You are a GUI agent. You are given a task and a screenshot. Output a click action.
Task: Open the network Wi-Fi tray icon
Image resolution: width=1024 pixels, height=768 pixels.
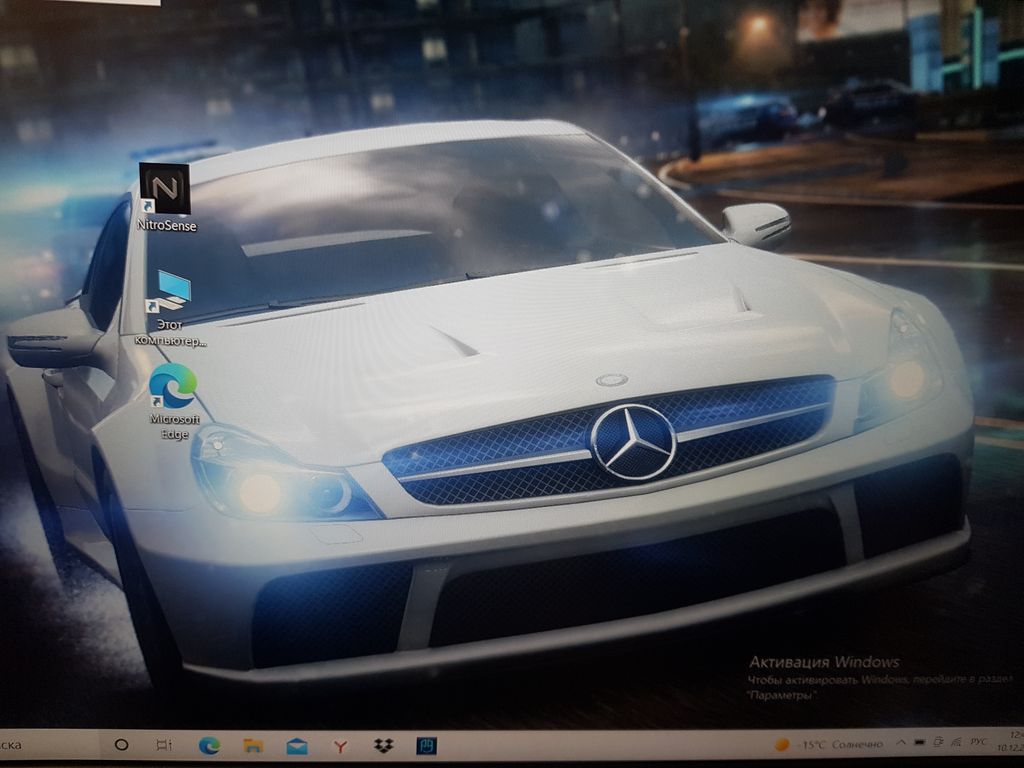[958, 743]
